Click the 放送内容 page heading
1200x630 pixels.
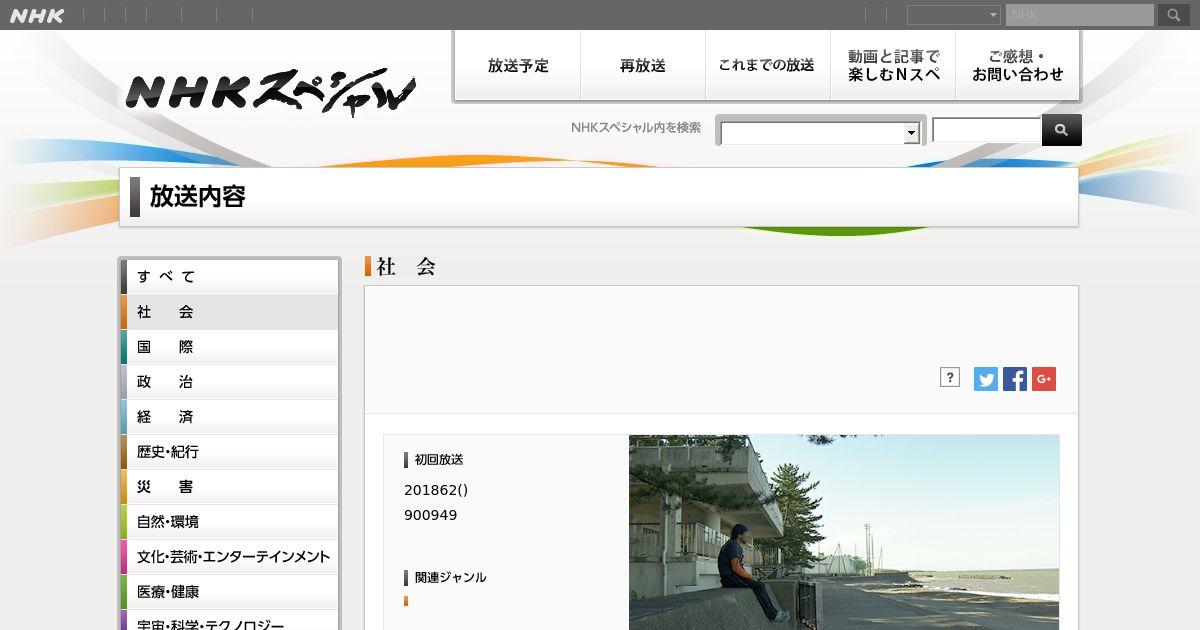click(198, 197)
